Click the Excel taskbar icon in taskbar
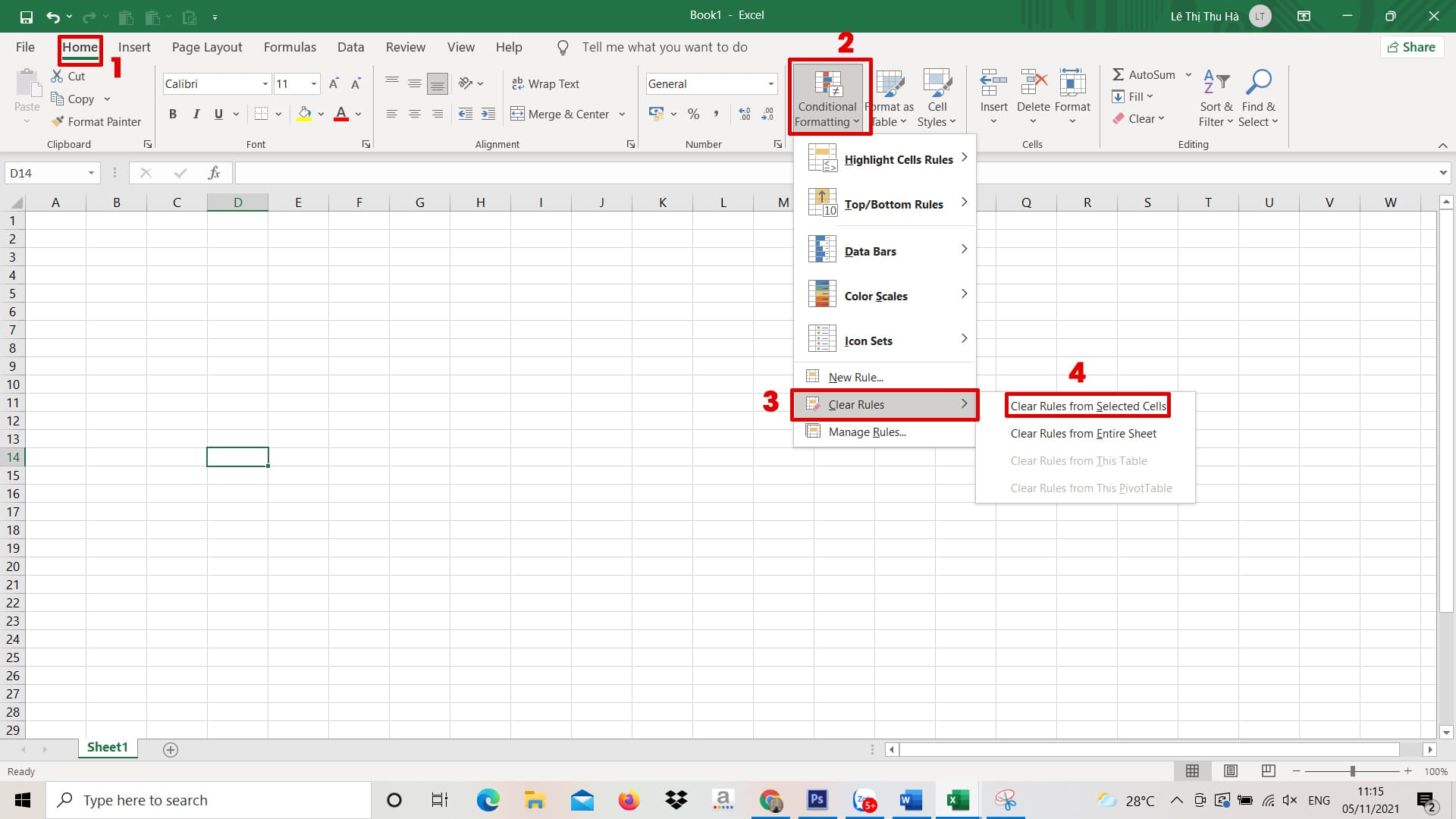This screenshot has height=819, width=1456. (x=956, y=799)
